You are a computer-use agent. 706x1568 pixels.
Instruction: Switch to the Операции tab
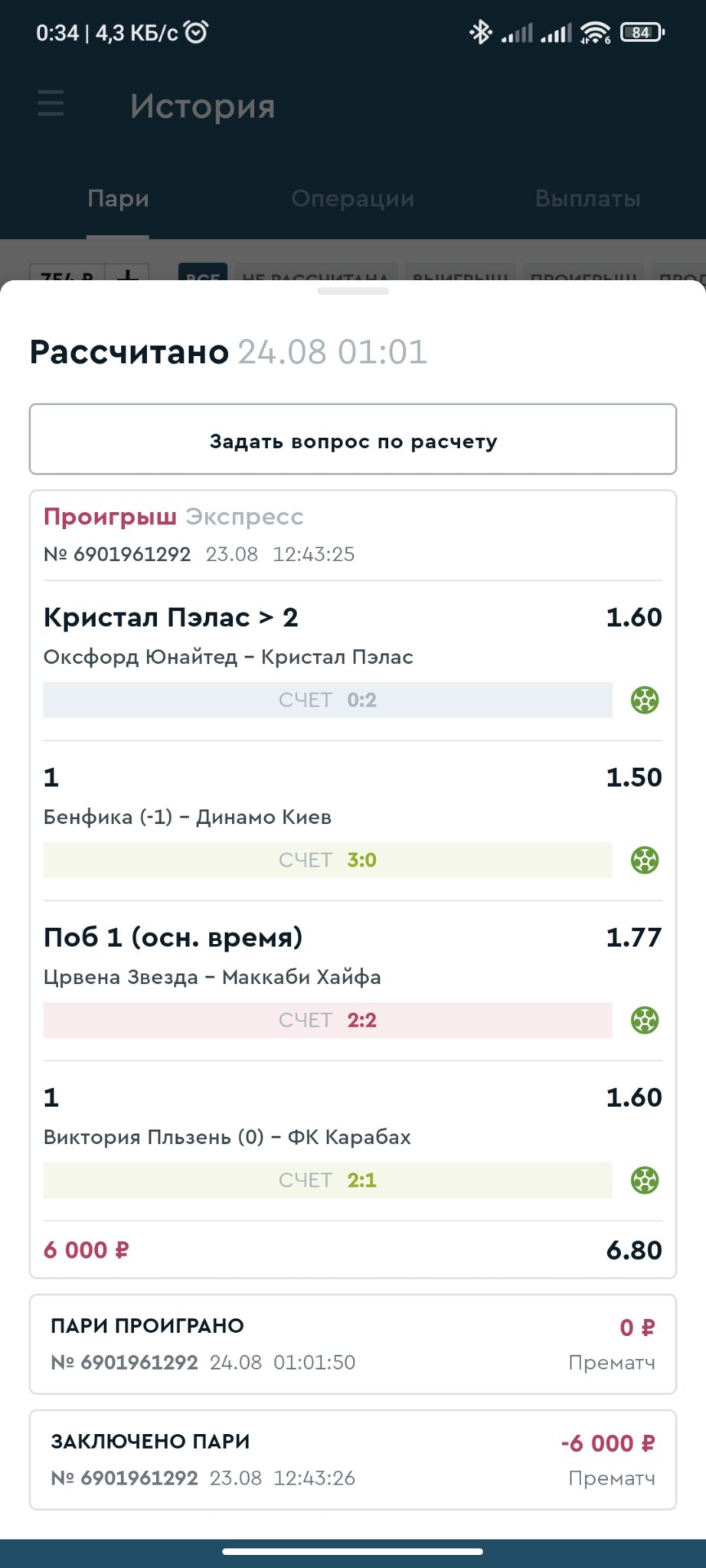[x=352, y=198]
